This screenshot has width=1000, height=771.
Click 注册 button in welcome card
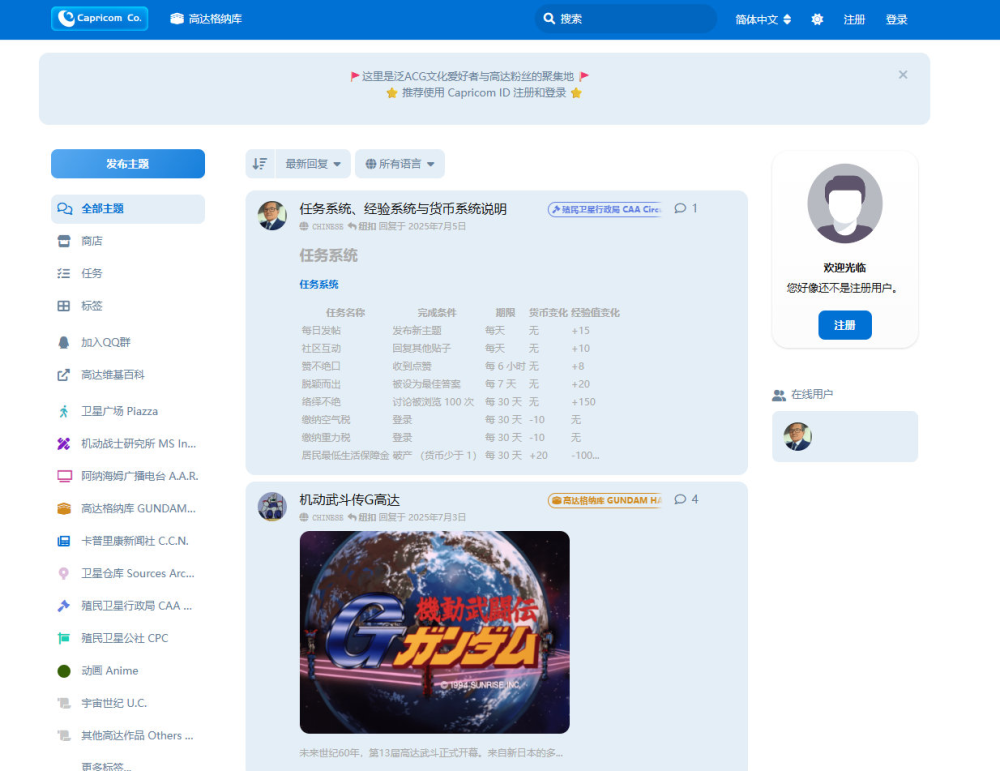[844, 325]
